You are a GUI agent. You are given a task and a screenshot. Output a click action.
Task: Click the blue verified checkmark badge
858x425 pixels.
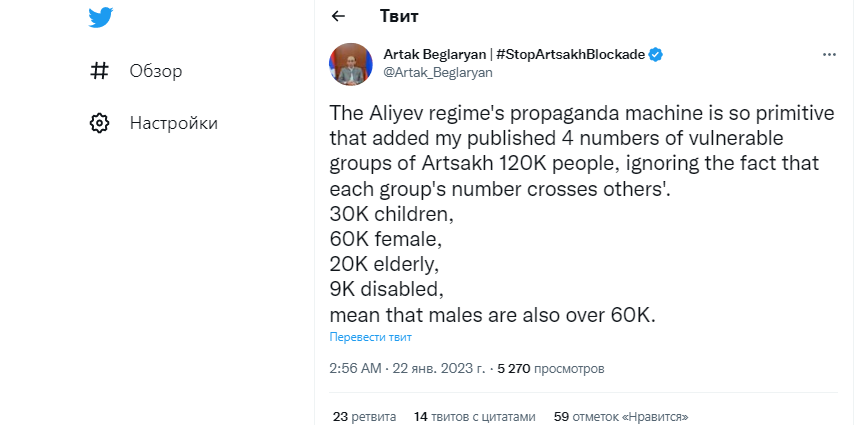tap(655, 54)
